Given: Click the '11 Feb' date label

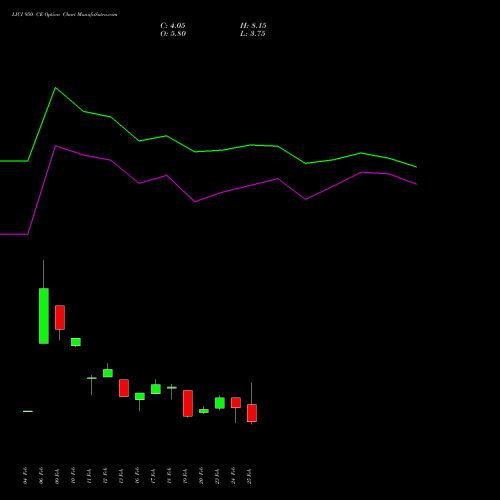Looking at the screenshot, I should pyautogui.click(x=90, y=475).
